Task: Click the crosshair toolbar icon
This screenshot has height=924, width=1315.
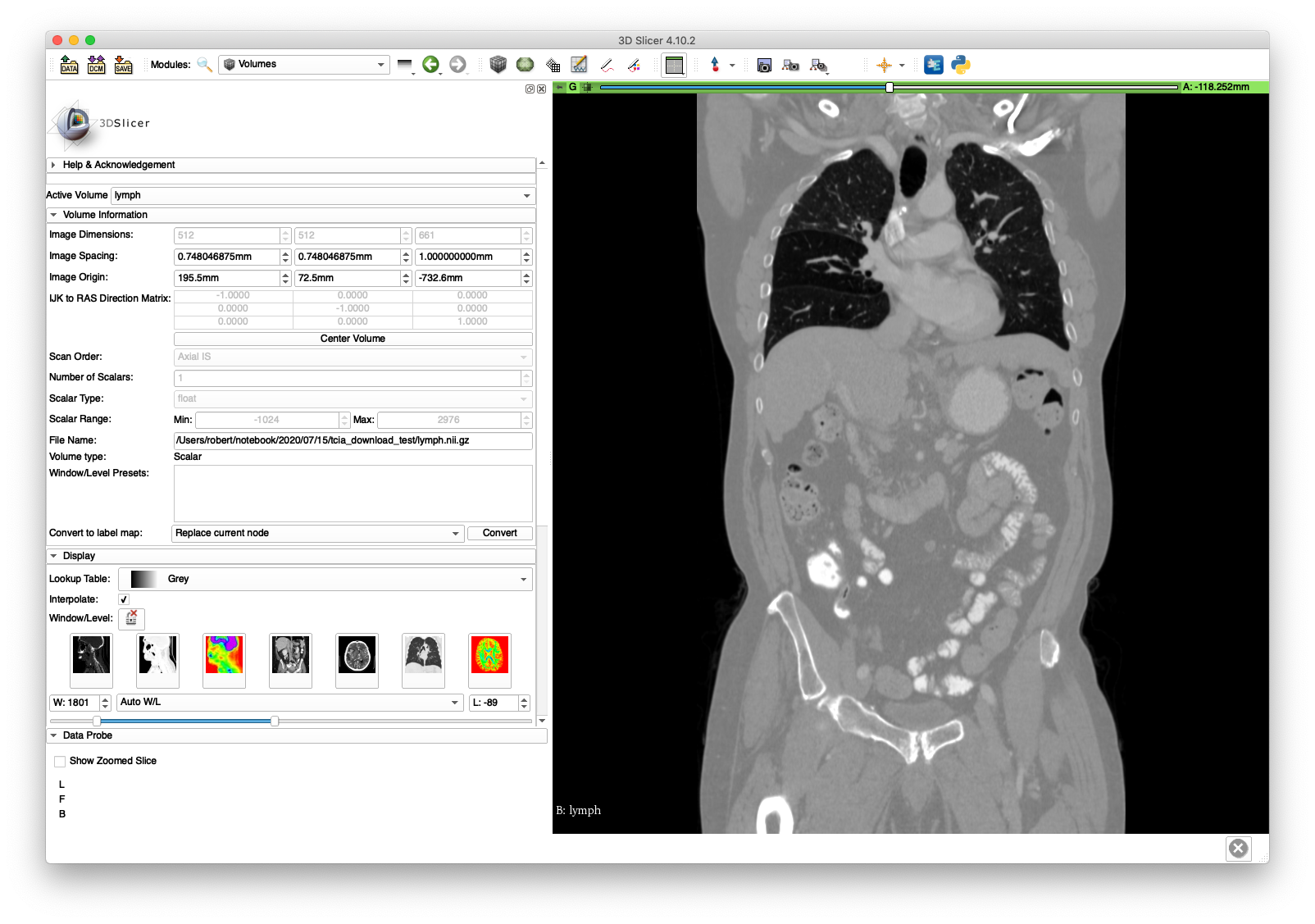Action: pyautogui.click(x=885, y=65)
